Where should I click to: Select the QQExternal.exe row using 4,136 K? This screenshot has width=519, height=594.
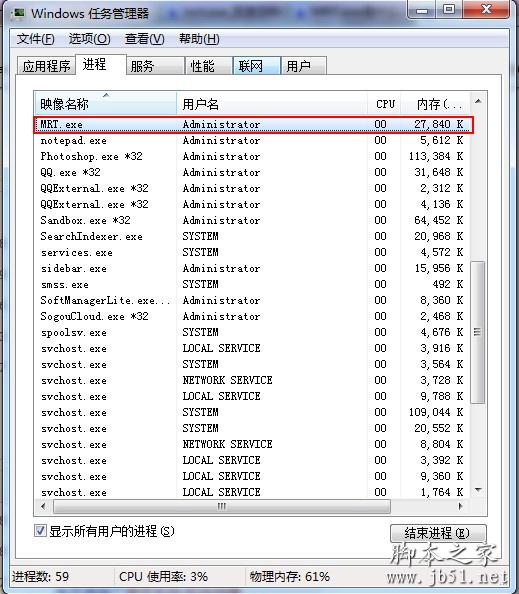tap(253, 204)
